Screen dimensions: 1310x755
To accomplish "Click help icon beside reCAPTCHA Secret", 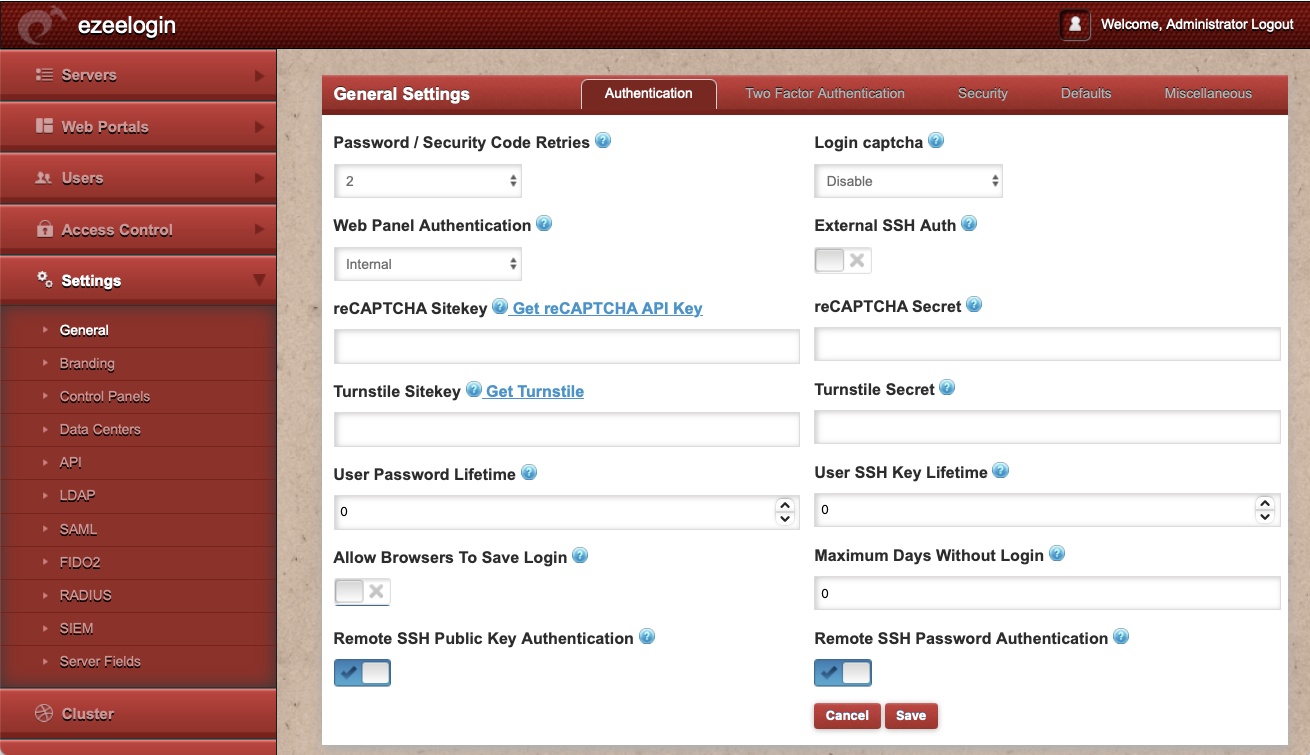I will tap(974, 305).
